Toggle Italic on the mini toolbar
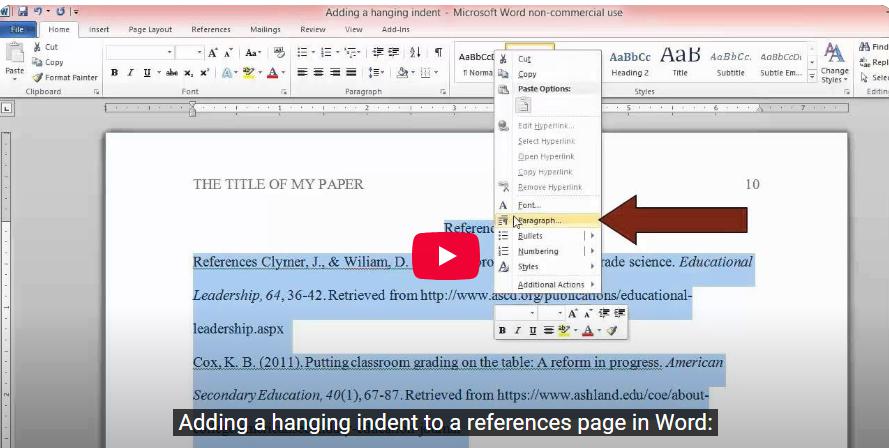 pos(517,330)
